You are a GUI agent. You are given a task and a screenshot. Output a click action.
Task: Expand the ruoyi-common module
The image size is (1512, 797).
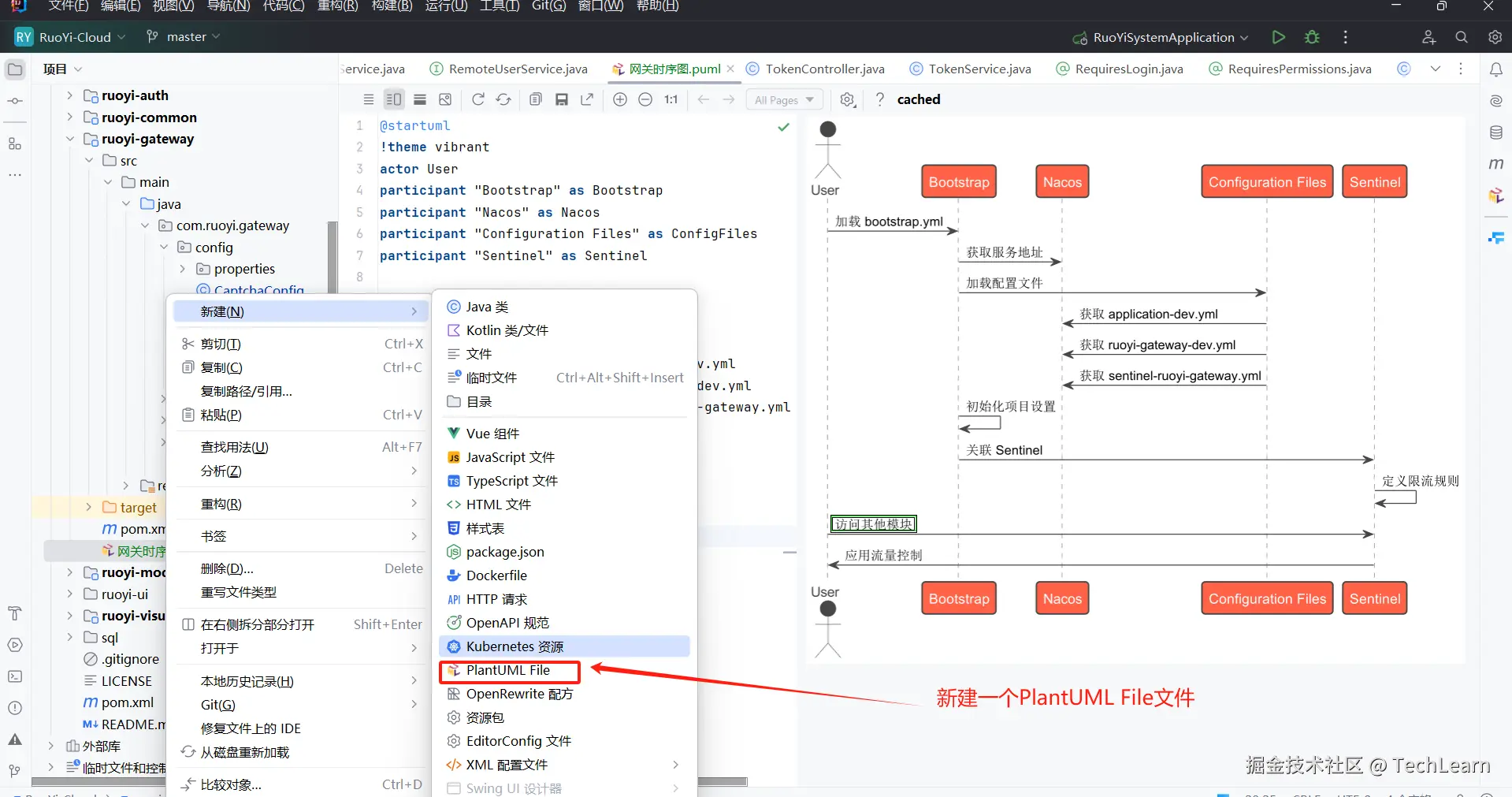point(70,117)
